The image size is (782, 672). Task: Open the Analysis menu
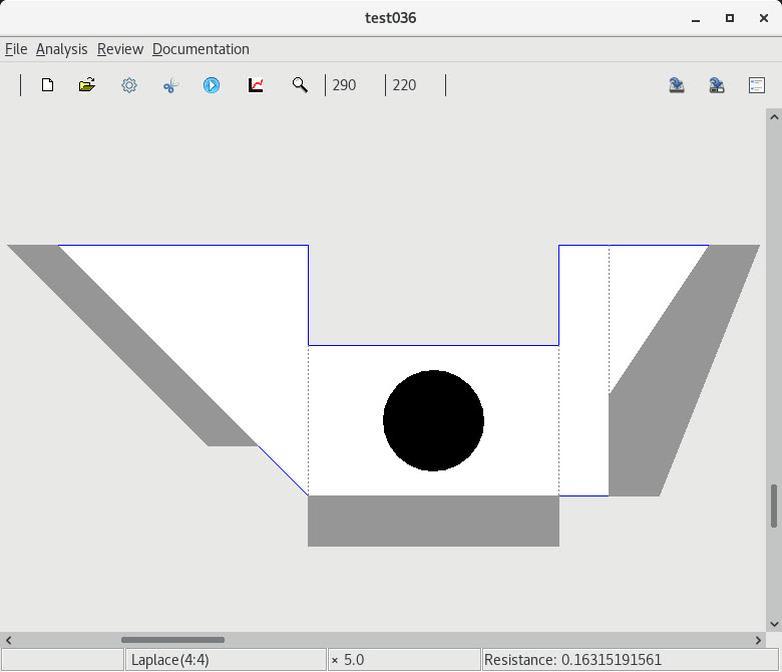click(x=61, y=49)
